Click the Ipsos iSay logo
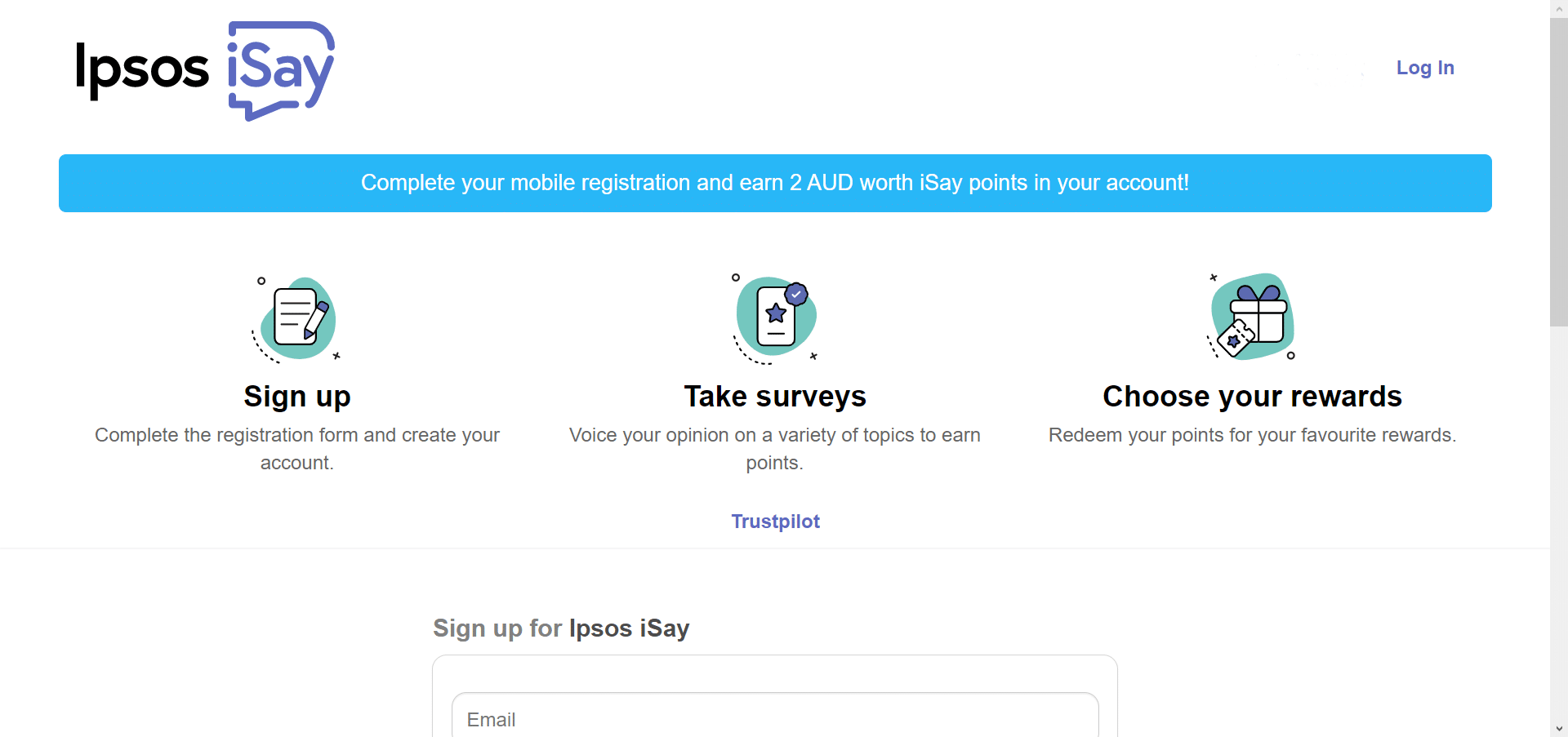Screen dimensions: 1568x737 click(x=204, y=69)
